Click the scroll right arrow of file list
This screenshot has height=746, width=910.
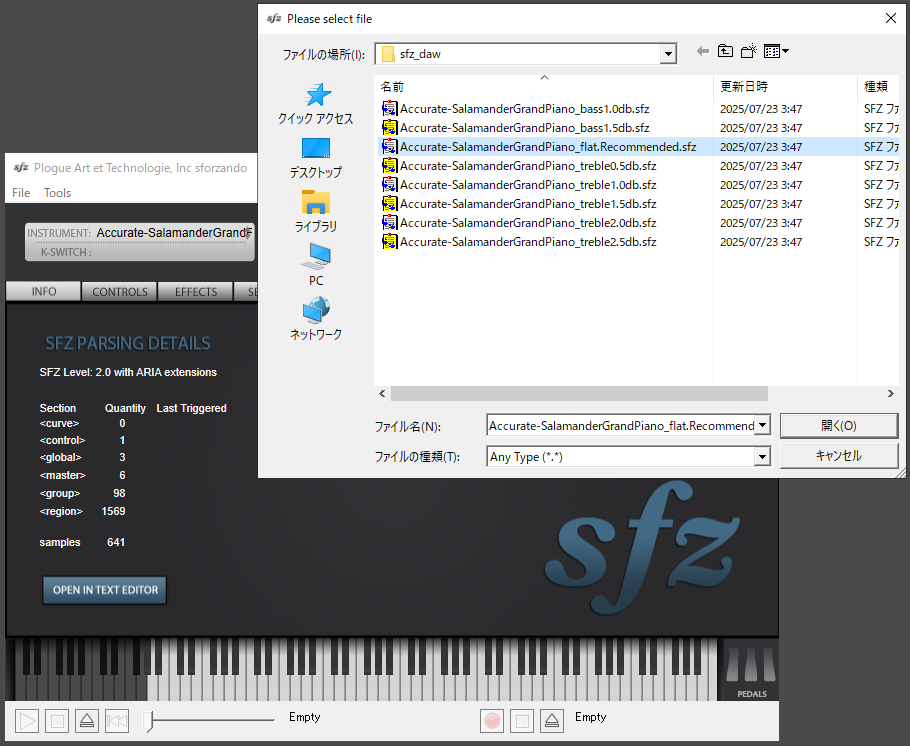tap(890, 394)
